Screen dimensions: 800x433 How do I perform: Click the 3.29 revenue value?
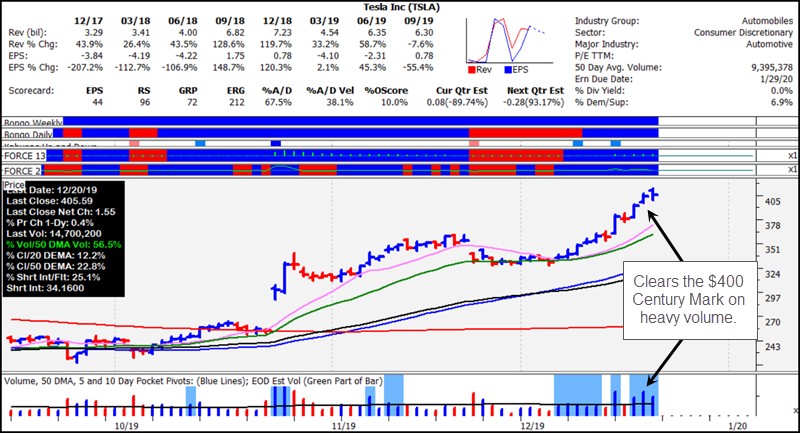pyautogui.click(x=94, y=33)
